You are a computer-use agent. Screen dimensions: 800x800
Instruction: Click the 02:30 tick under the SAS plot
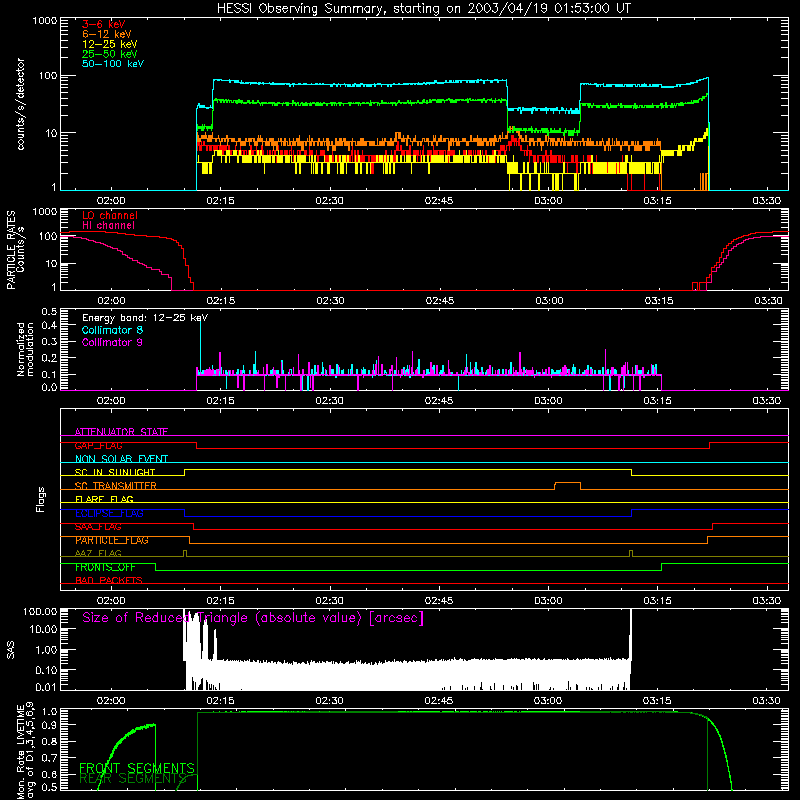coord(330,701)
